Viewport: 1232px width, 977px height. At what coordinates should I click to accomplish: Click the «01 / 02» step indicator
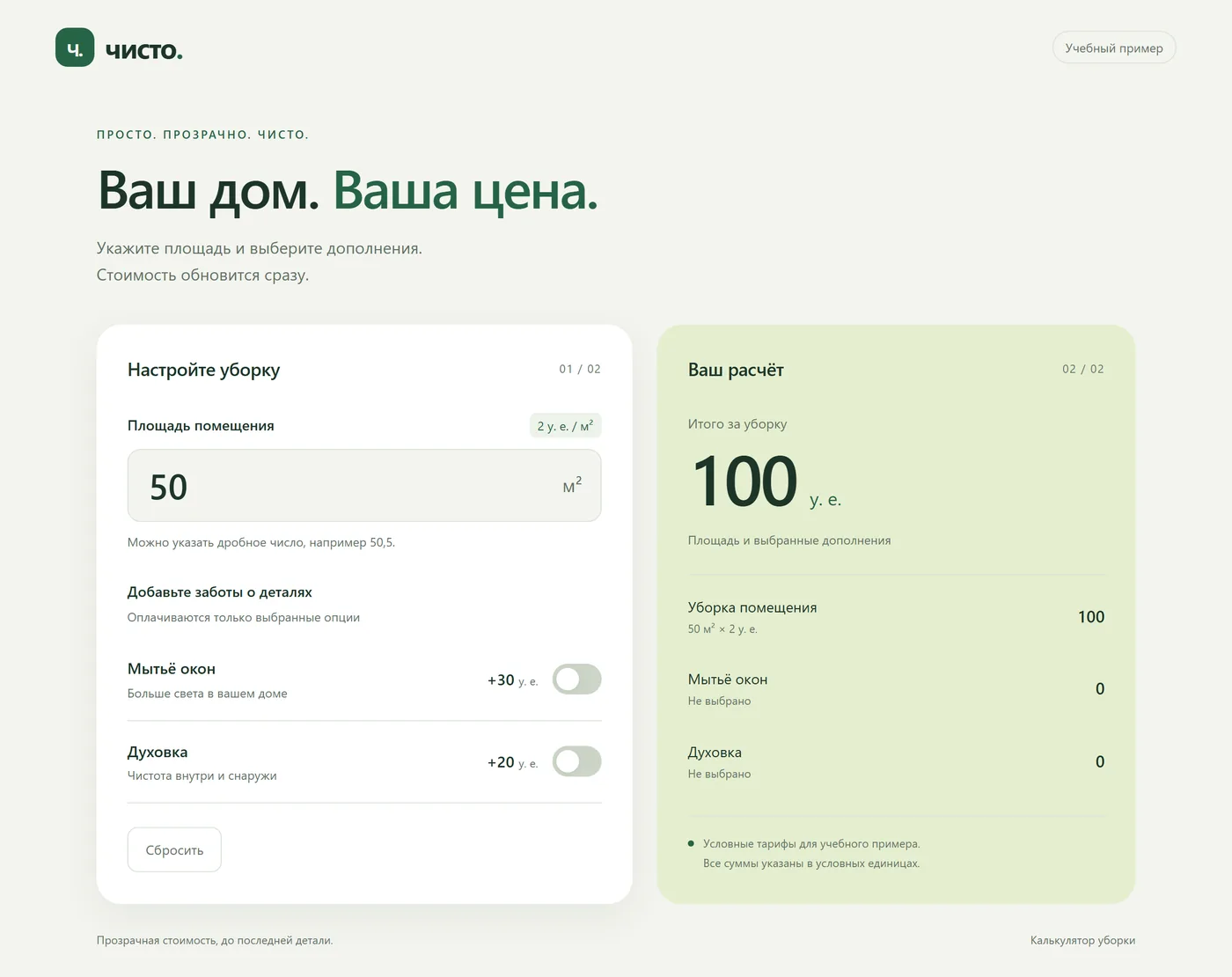[580, 369]
